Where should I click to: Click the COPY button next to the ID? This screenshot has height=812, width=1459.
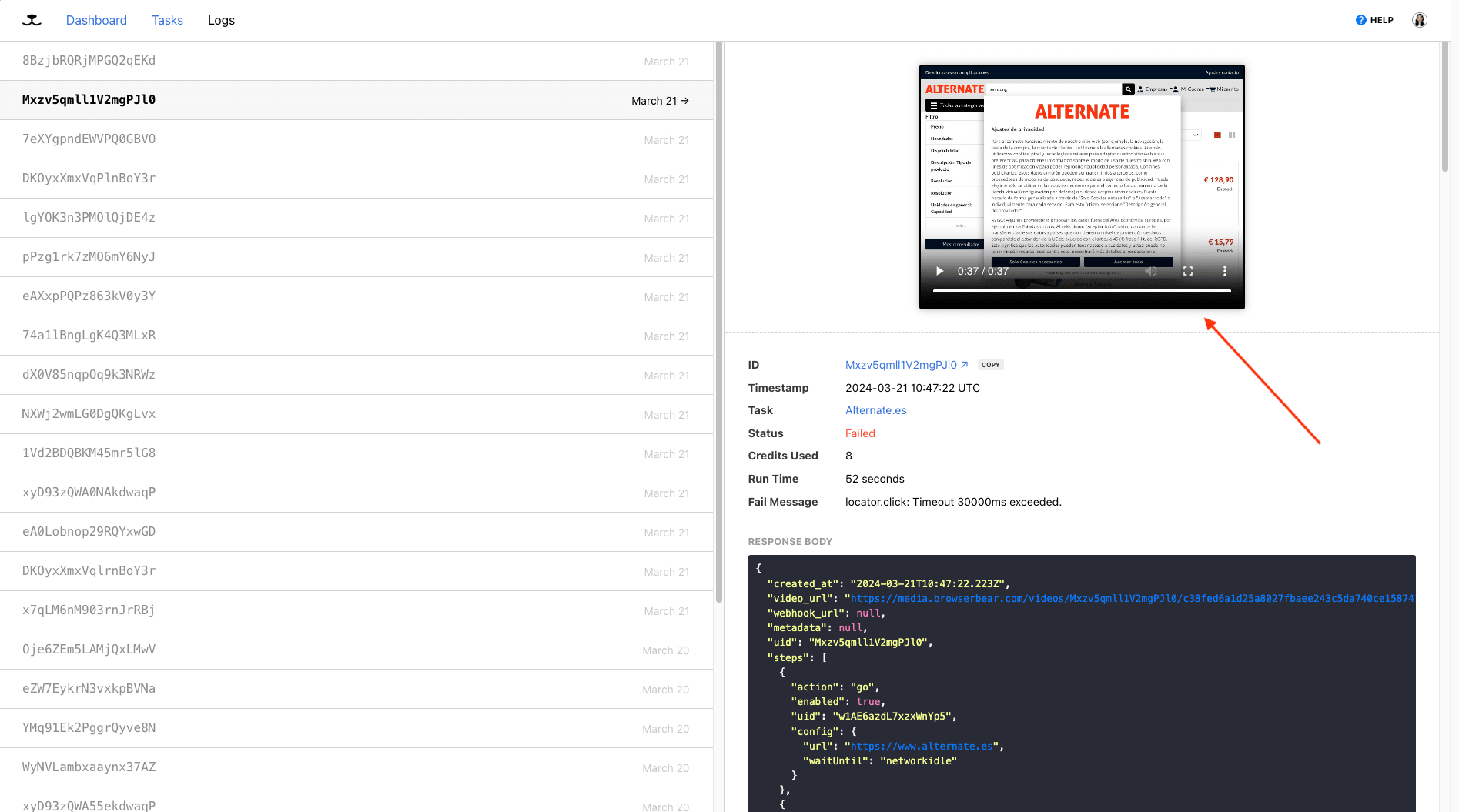[990, 364]
